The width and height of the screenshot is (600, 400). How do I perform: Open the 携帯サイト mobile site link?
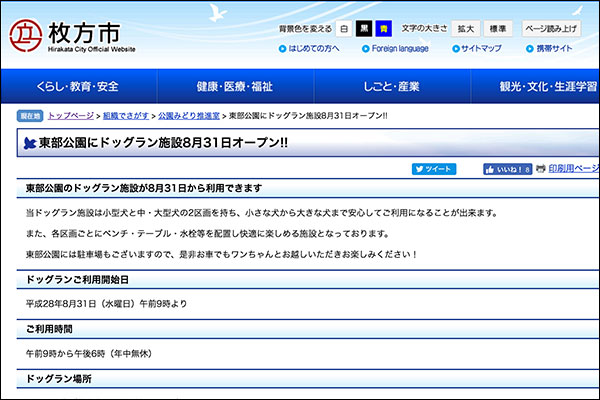pyautogui.click(x=555, y=48)
